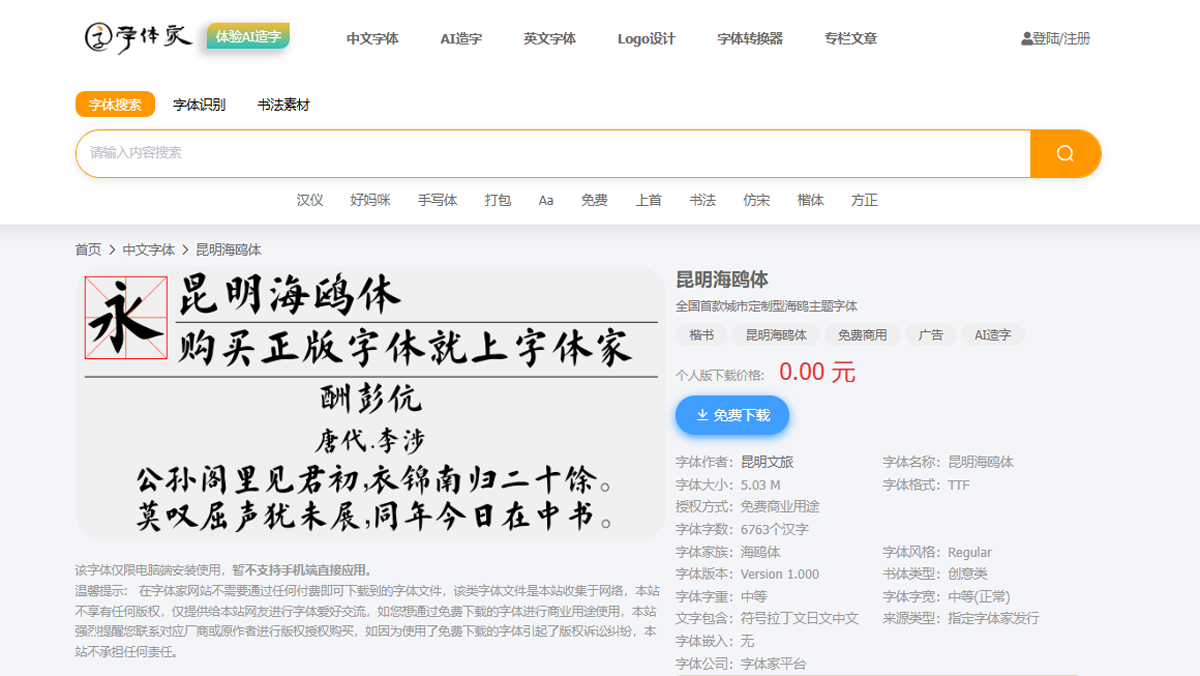Click the 免费商业用途 license value
This screenshot has width=1200, height=676.
780,507
